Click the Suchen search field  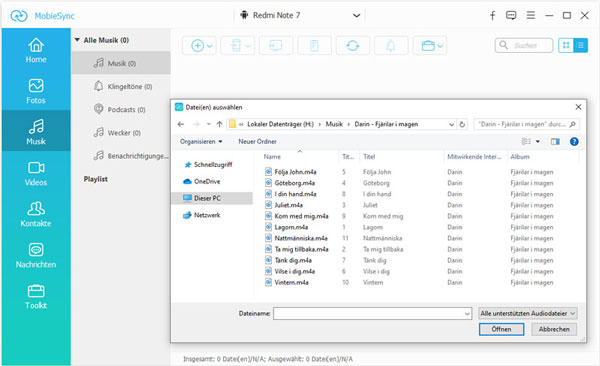(x=524, y=45)
